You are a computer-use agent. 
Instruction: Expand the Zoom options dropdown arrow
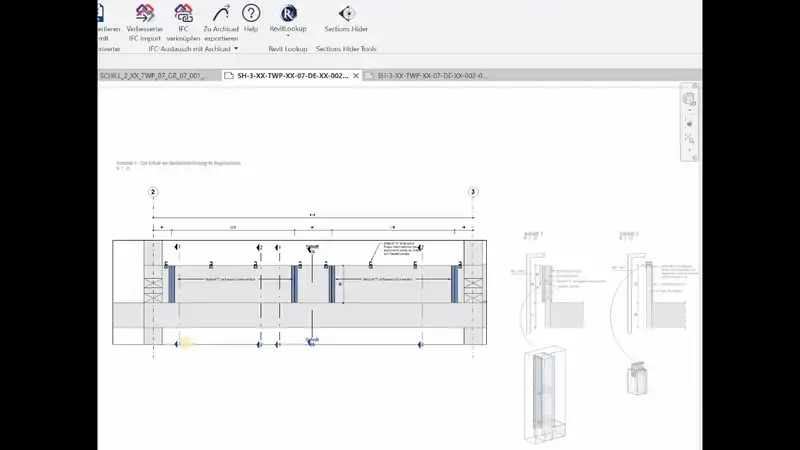[x=689, y=150]
